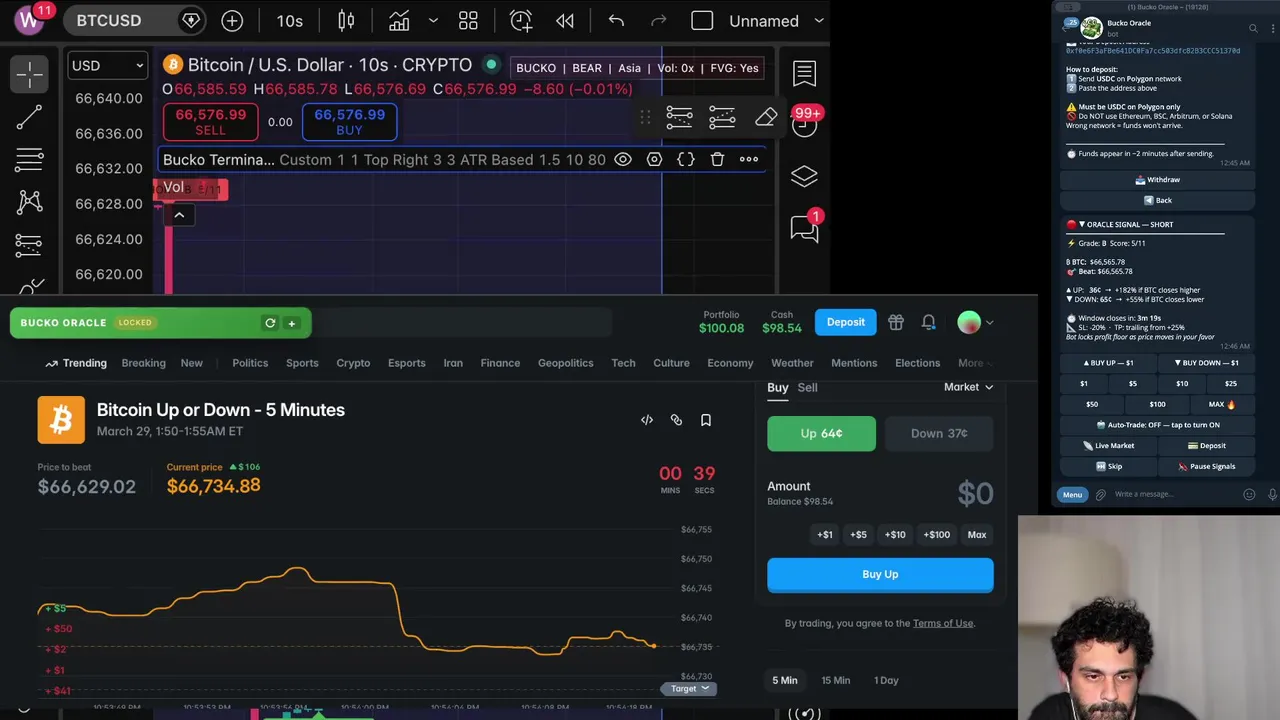View Bucko Terminal source code braces

tap(686, 160)
